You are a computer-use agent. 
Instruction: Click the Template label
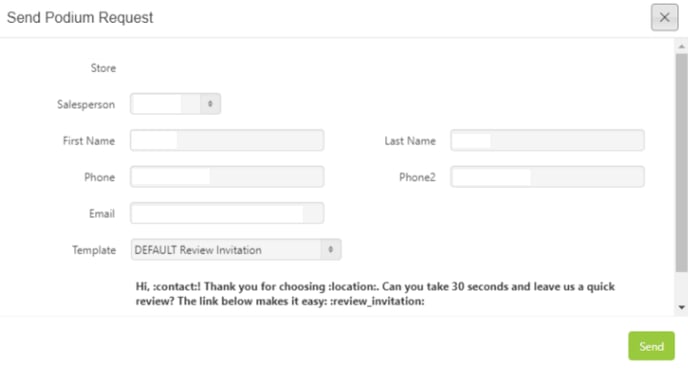tap(94, 250)
